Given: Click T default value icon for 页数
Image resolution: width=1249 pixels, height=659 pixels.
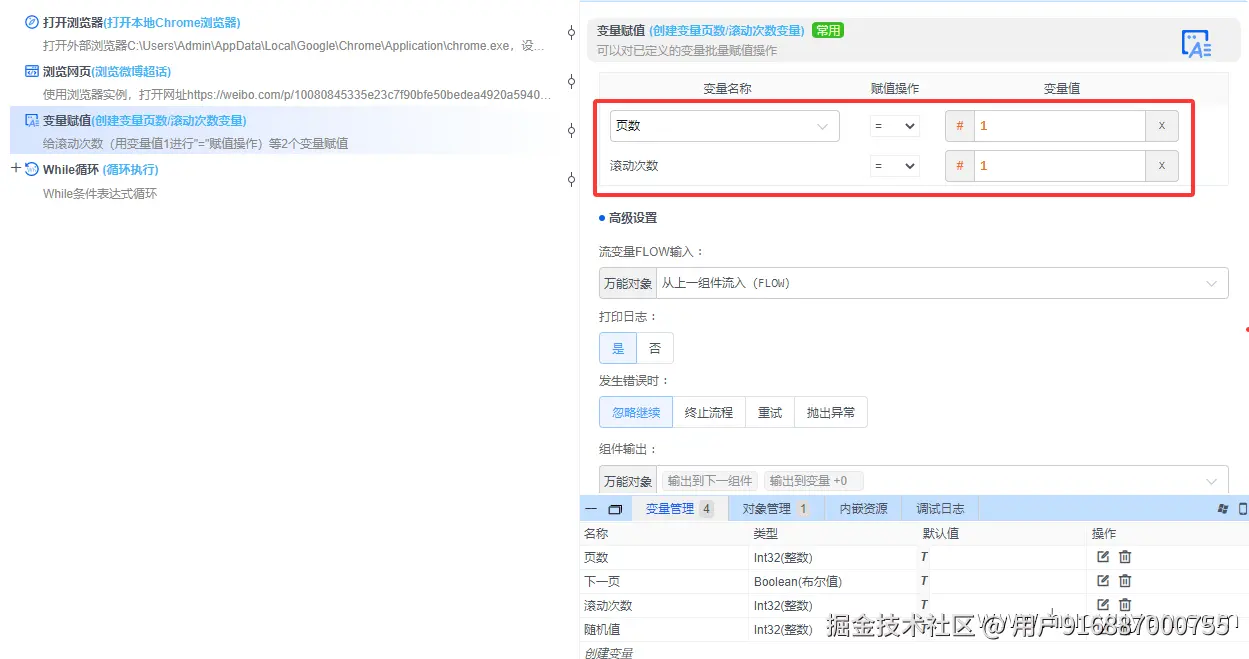Looking at the screenshot, I should point(924,557).
